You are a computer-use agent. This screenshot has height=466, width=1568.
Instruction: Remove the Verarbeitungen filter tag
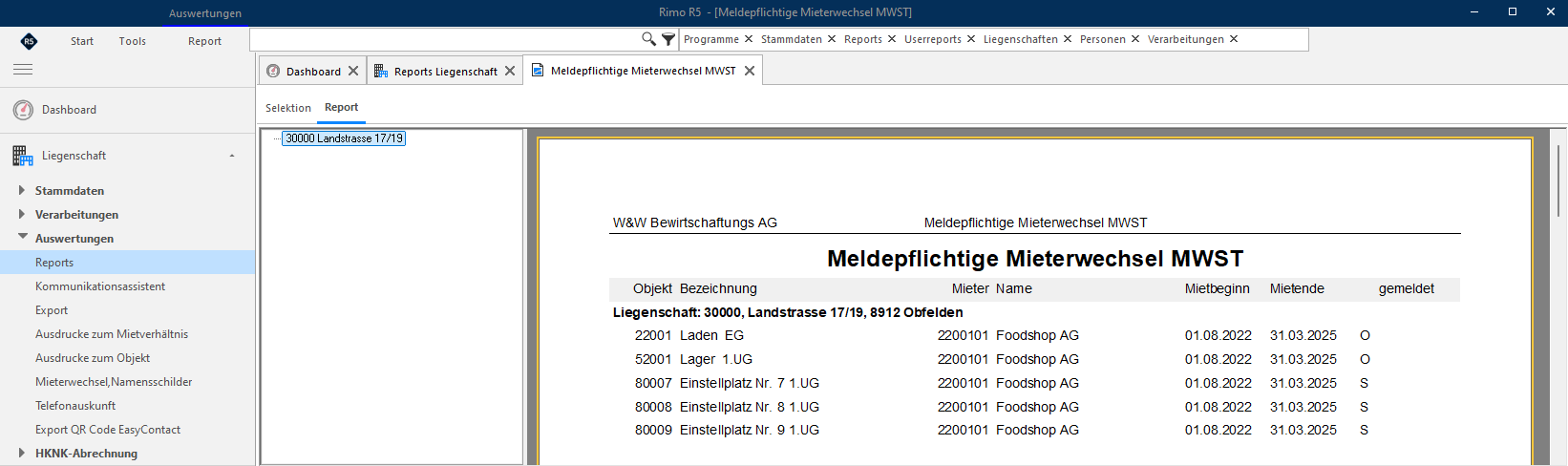coord(1234,39)
